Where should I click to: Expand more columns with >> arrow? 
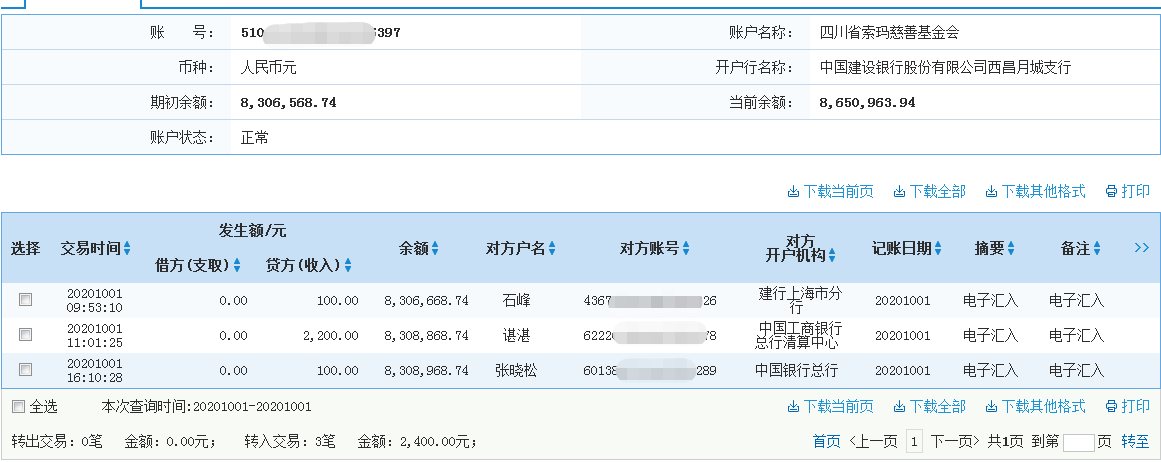[x=1142, y=248]
